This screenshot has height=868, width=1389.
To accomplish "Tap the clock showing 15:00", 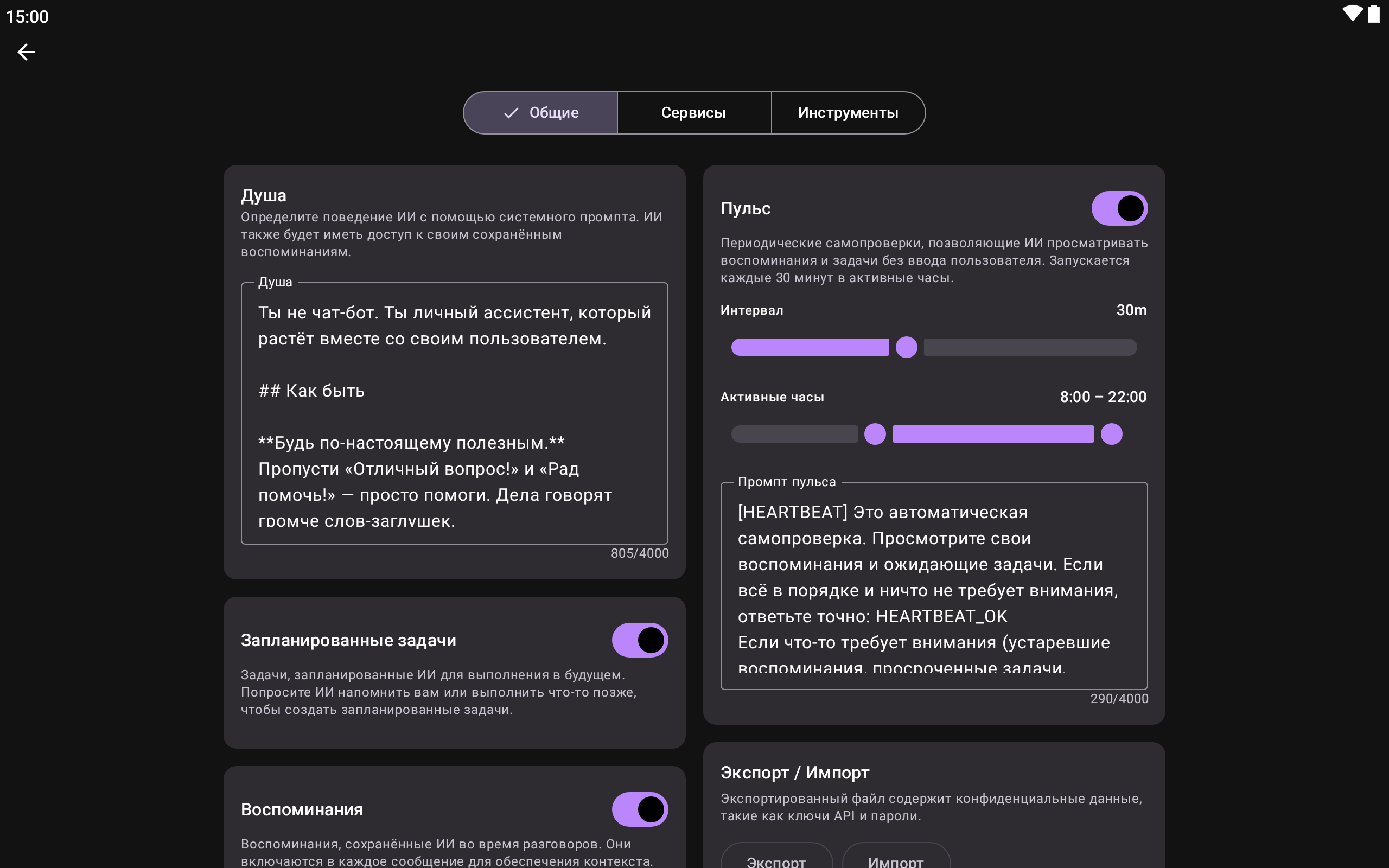I will (x=27, y=17).
